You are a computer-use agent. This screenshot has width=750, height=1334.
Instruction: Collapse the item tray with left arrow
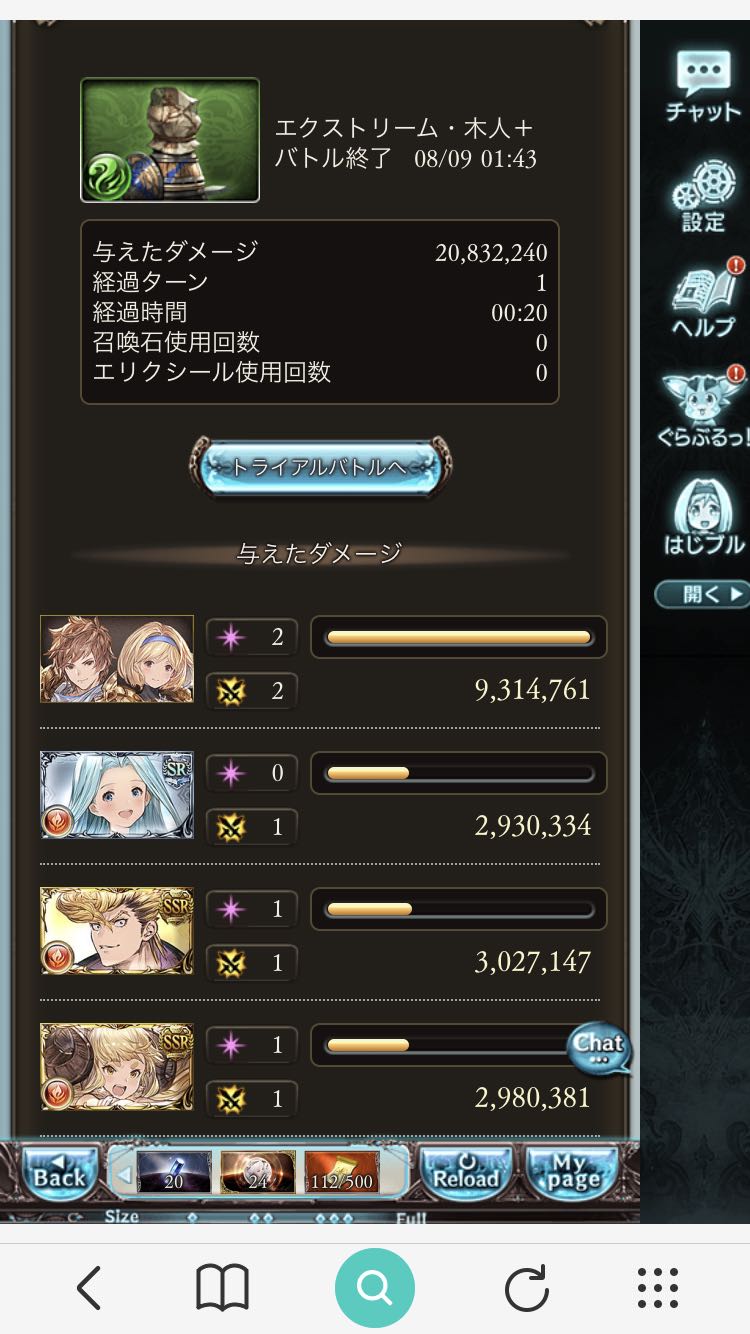[123, 1173]
